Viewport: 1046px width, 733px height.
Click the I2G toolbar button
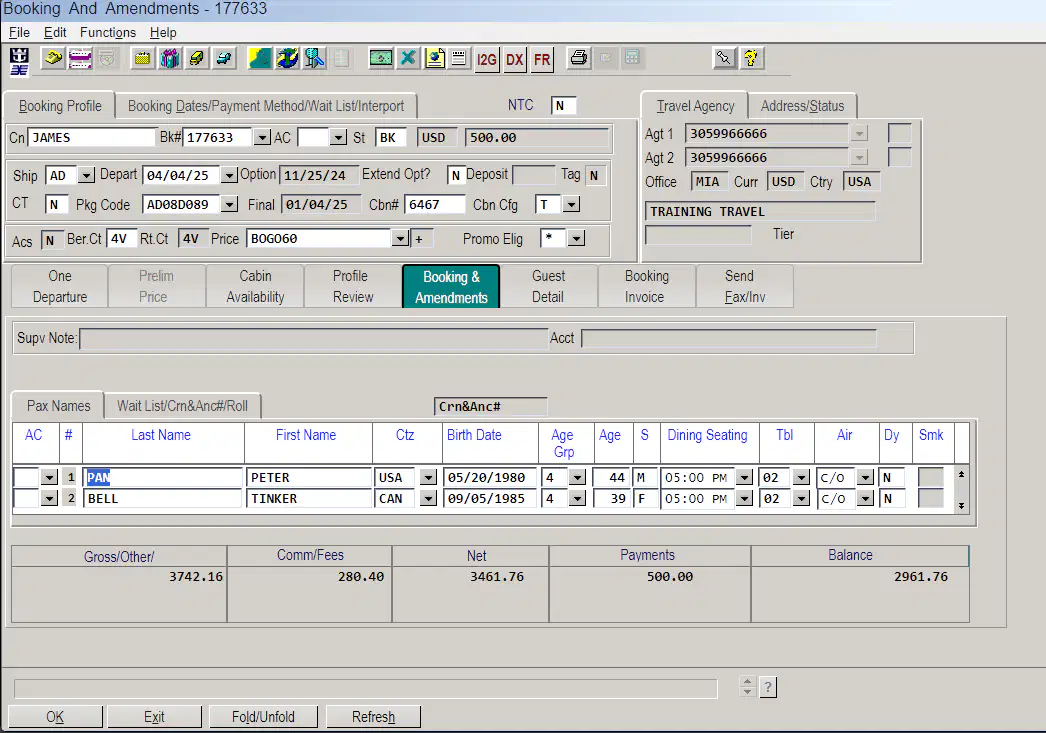pyautogui.click(x=486, y=60)
